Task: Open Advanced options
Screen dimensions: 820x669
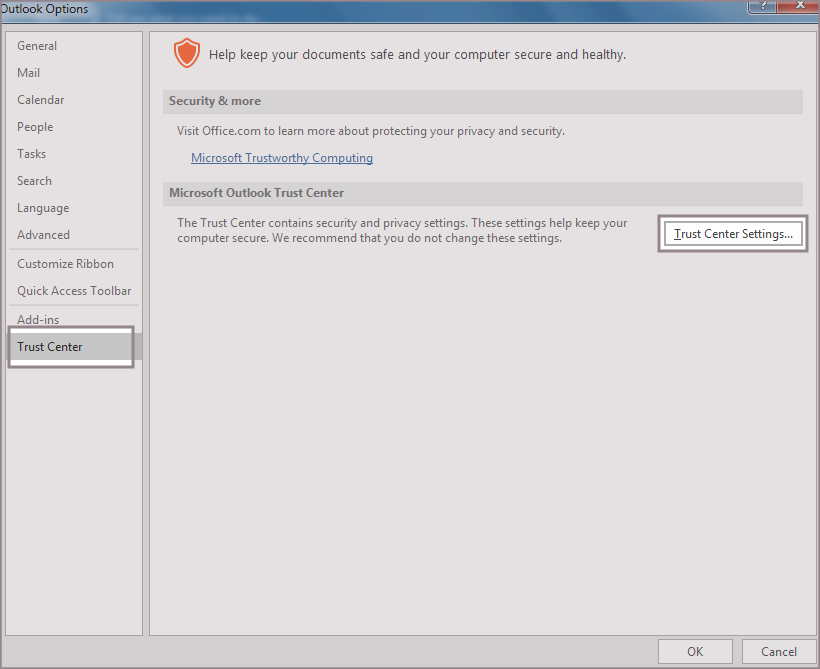Action: 44,235
